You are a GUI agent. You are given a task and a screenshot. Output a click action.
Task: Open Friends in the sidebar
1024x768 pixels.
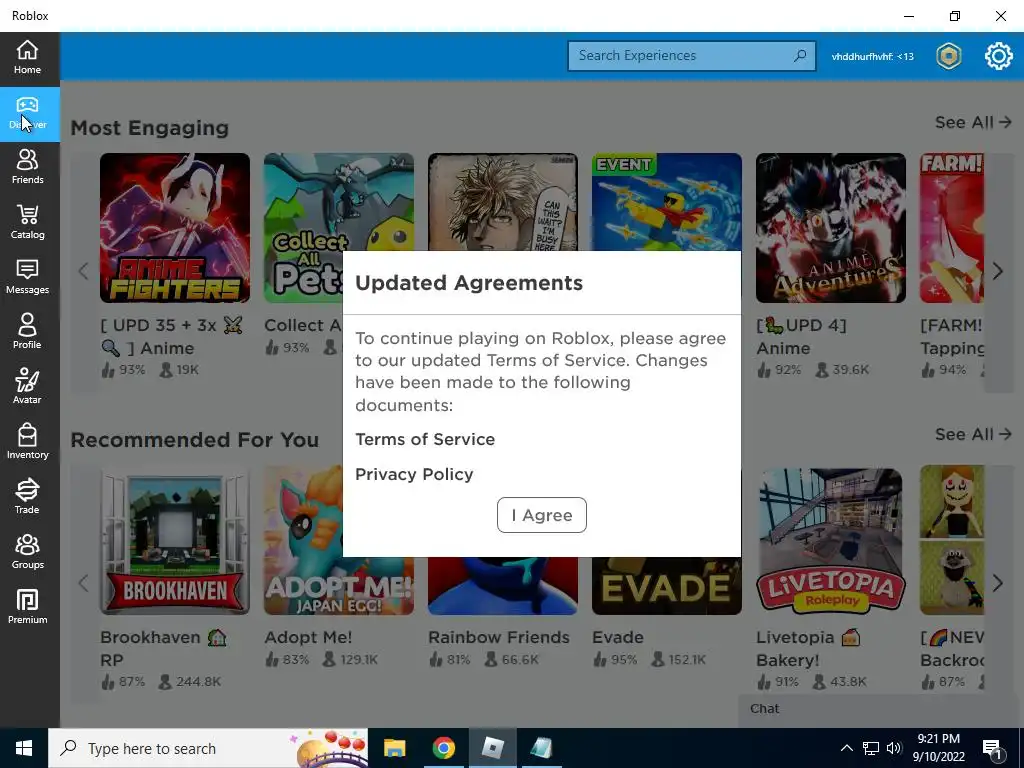click(27, 167)
